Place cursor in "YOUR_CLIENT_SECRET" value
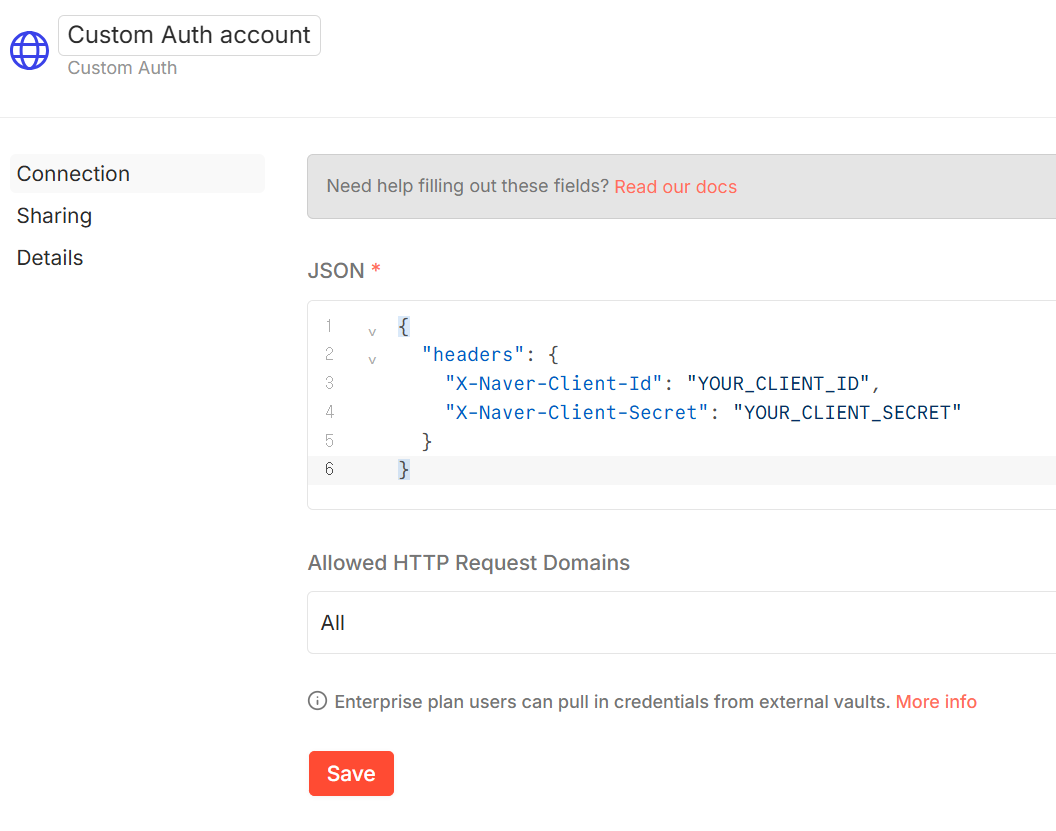The image size is (1056, 831). 846,412
